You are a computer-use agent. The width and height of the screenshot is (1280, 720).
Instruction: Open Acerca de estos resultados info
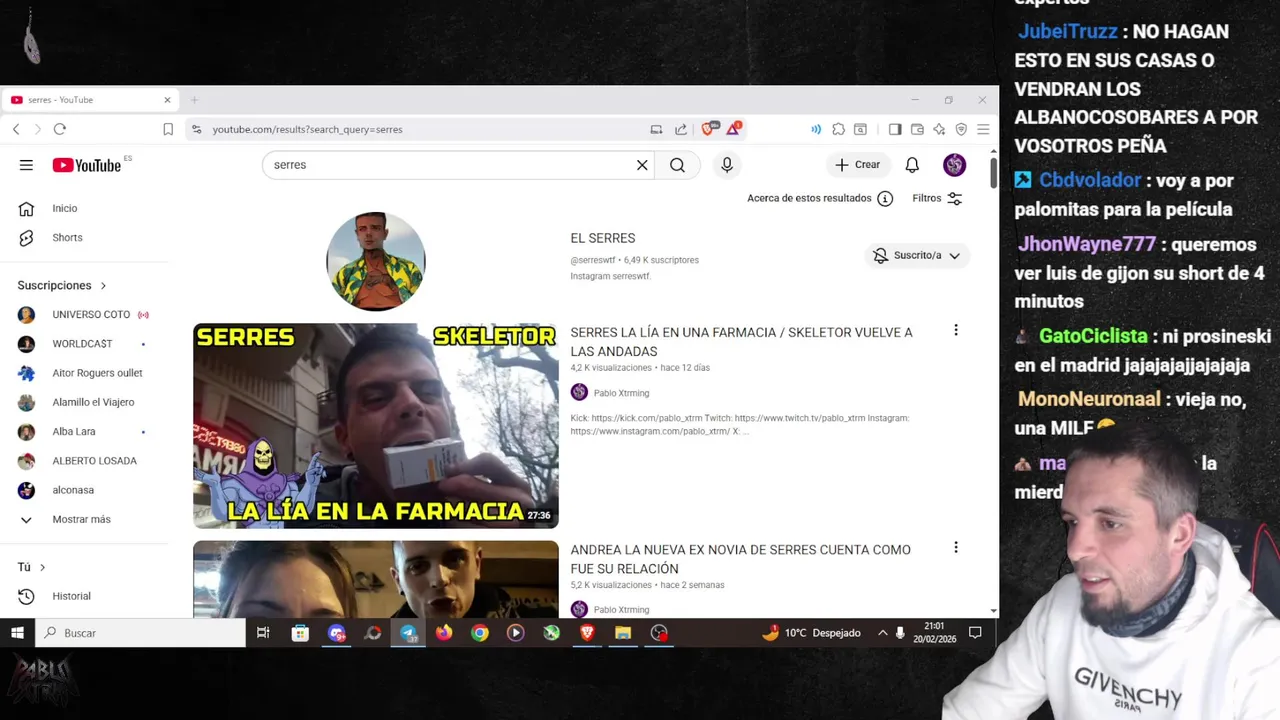(x=820, y=198)
